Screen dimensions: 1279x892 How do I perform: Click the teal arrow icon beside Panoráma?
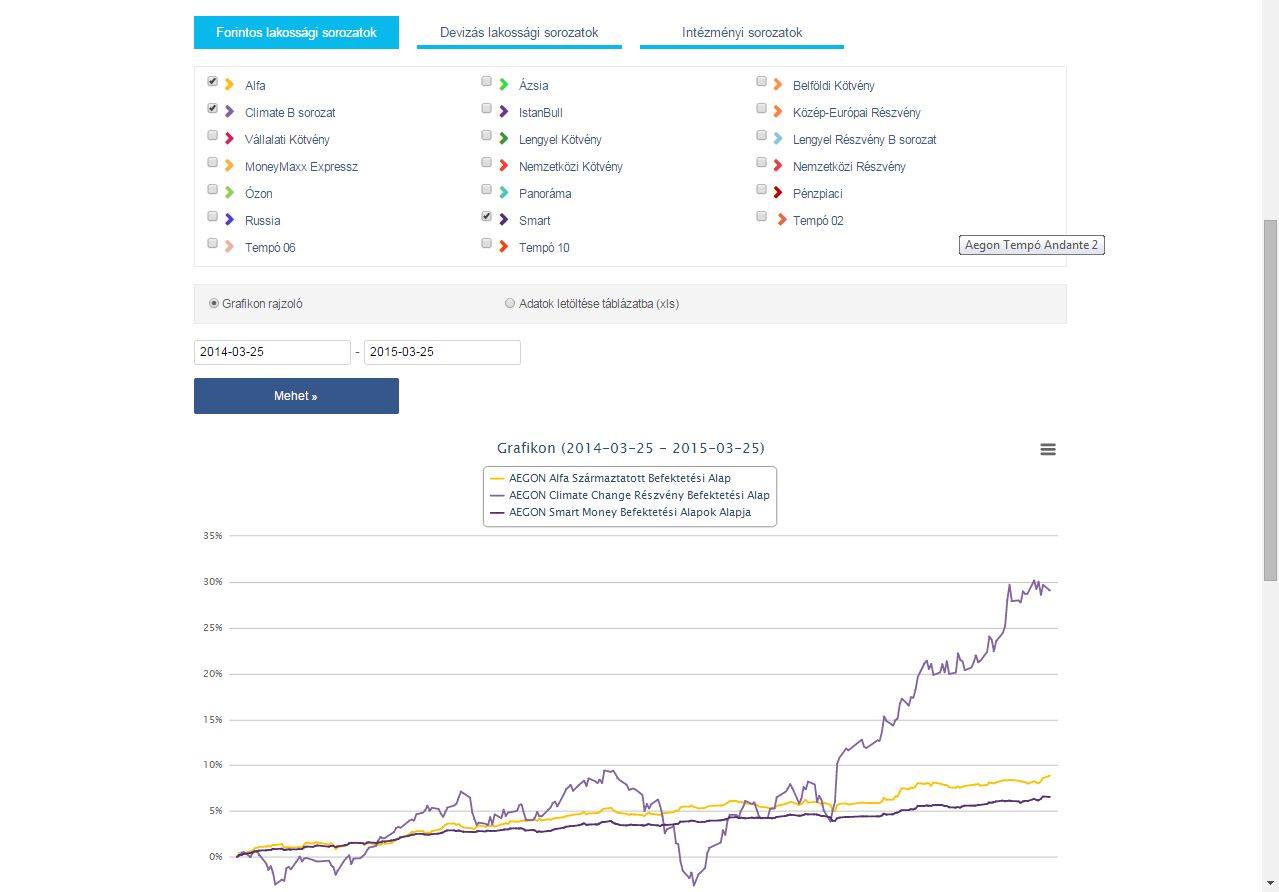(x=504, y=193)
